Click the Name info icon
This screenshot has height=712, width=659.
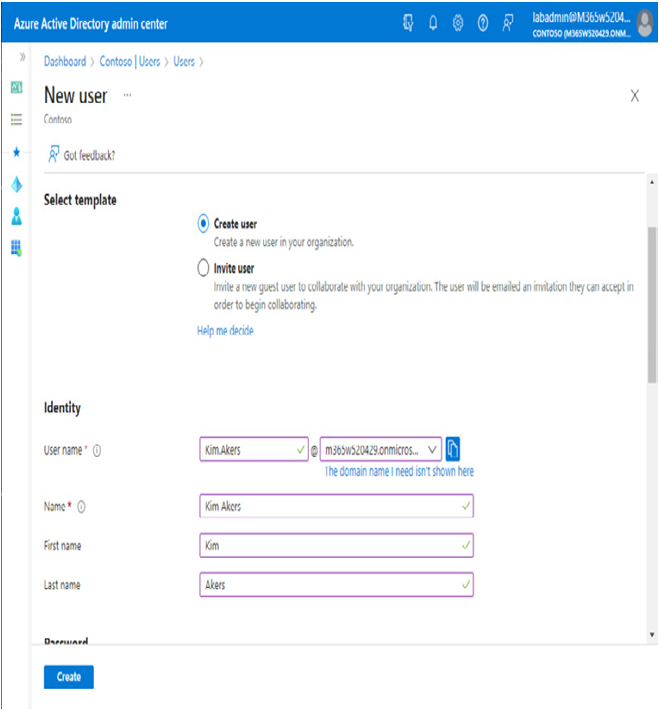click(81, 507)
